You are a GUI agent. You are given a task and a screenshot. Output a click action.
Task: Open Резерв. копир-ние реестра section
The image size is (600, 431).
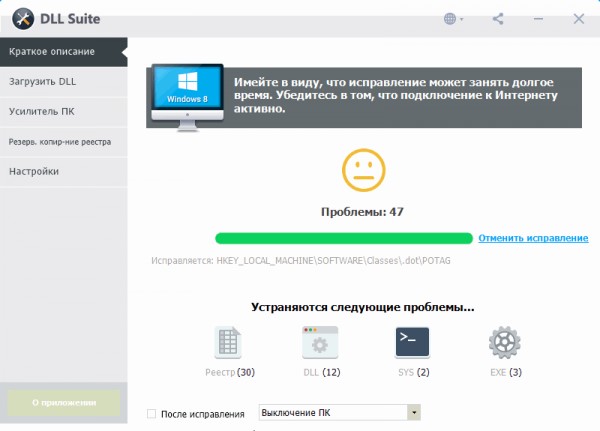point(64,142)
